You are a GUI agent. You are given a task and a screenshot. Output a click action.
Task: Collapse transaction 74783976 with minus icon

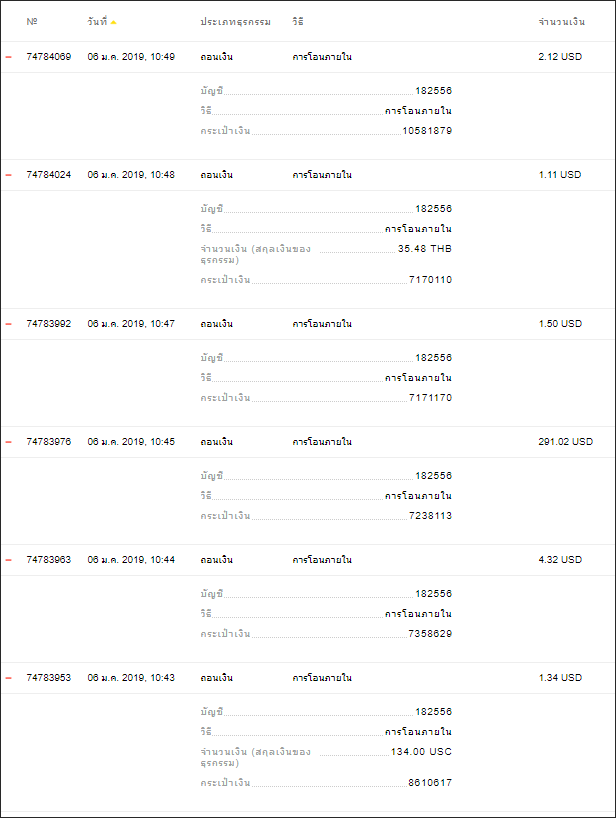click(x=8, y=442)
